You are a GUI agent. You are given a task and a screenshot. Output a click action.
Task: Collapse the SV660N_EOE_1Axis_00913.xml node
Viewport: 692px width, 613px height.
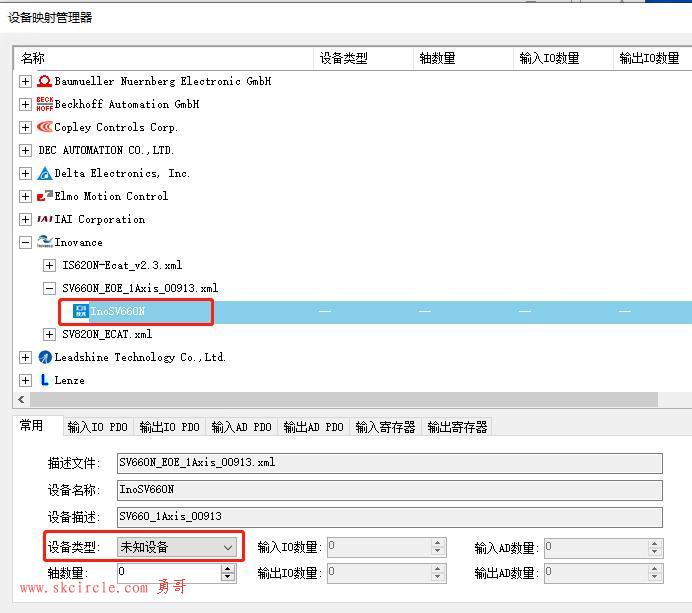click(49, 288)
